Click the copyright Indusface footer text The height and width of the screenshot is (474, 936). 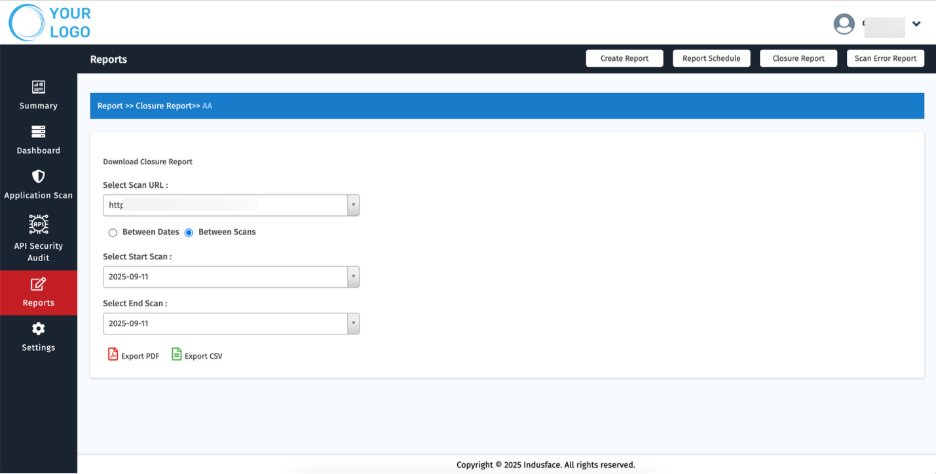click(x=546, y=464)
